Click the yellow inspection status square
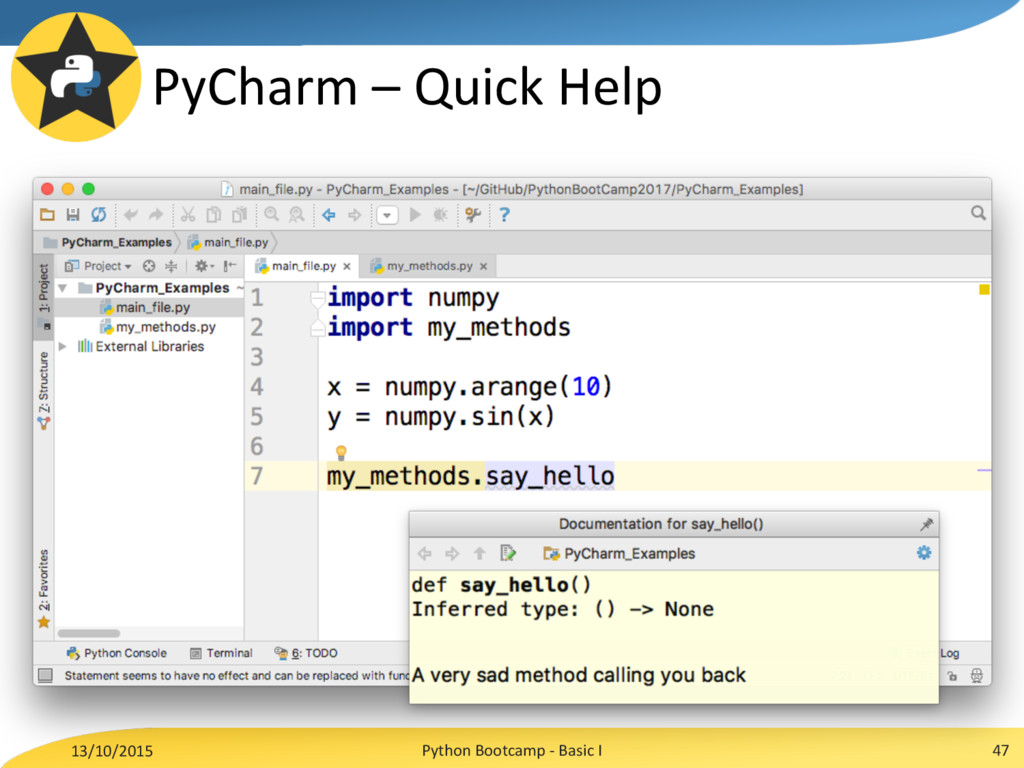Screen dimensions: 1024x768 coord(984,289)
